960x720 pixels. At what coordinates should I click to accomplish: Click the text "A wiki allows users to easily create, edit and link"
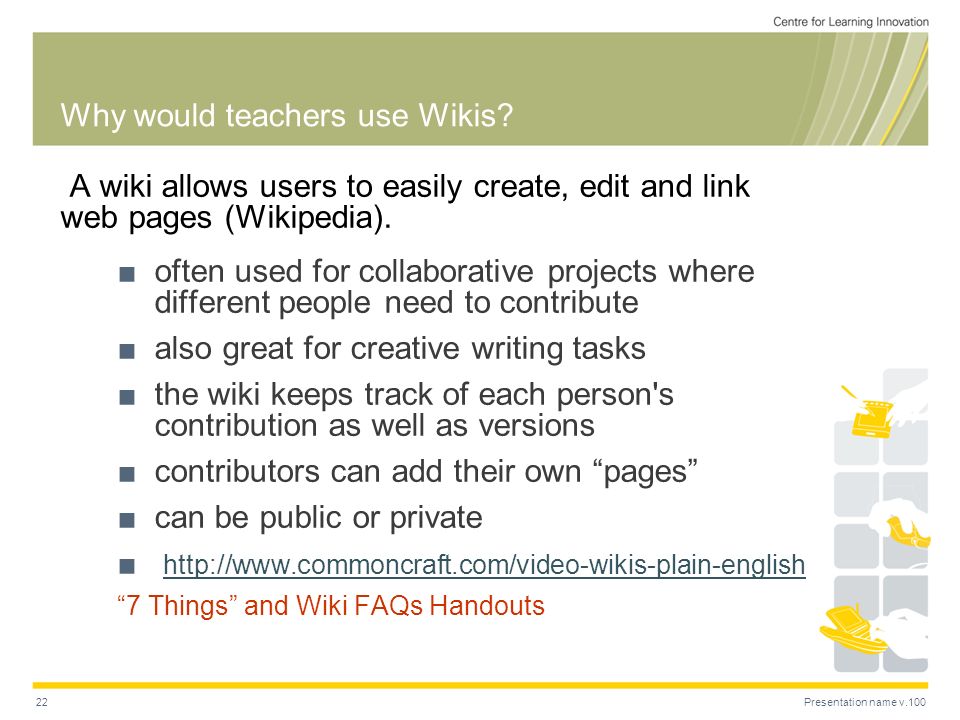409,186
